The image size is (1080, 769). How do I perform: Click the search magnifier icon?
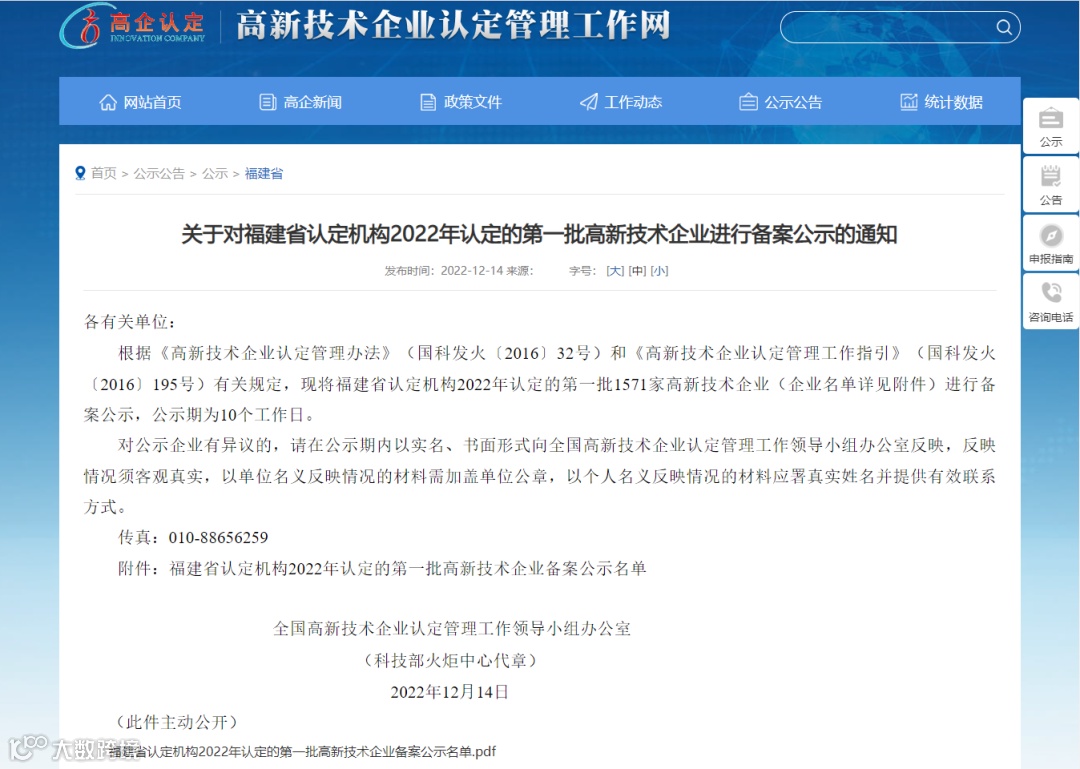(x=1004, y=27)
